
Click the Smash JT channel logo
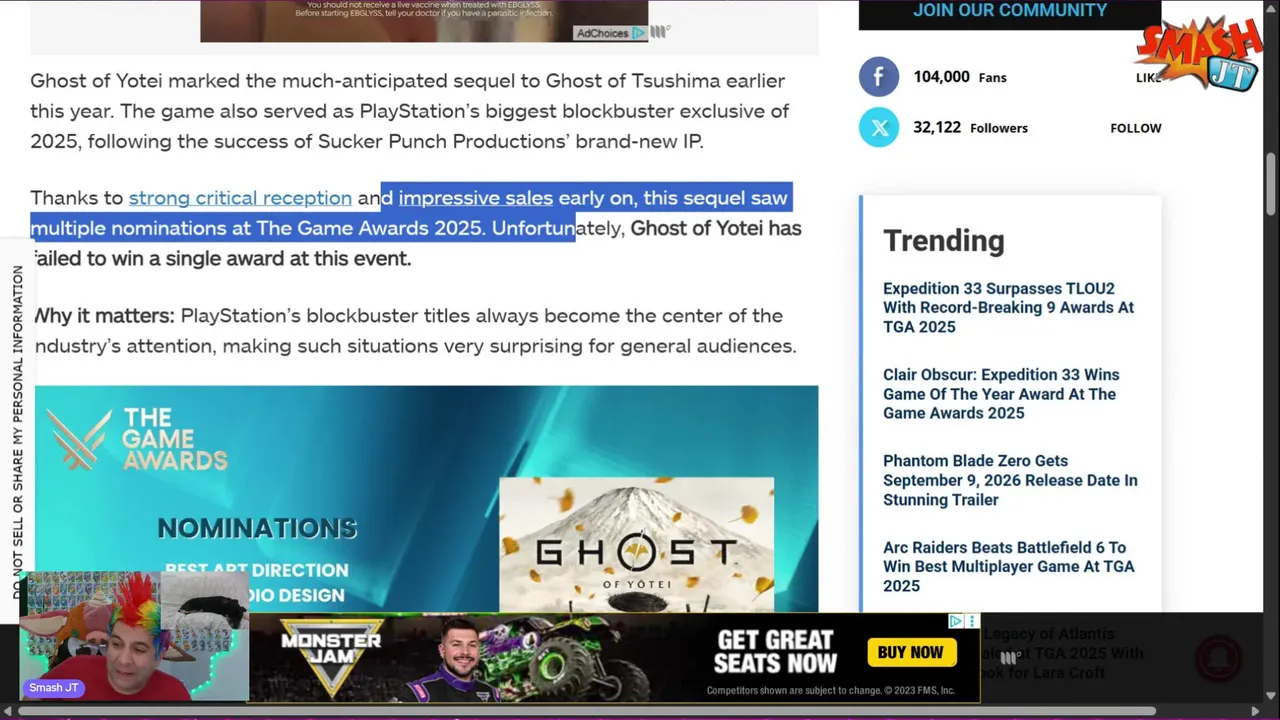1199,53
